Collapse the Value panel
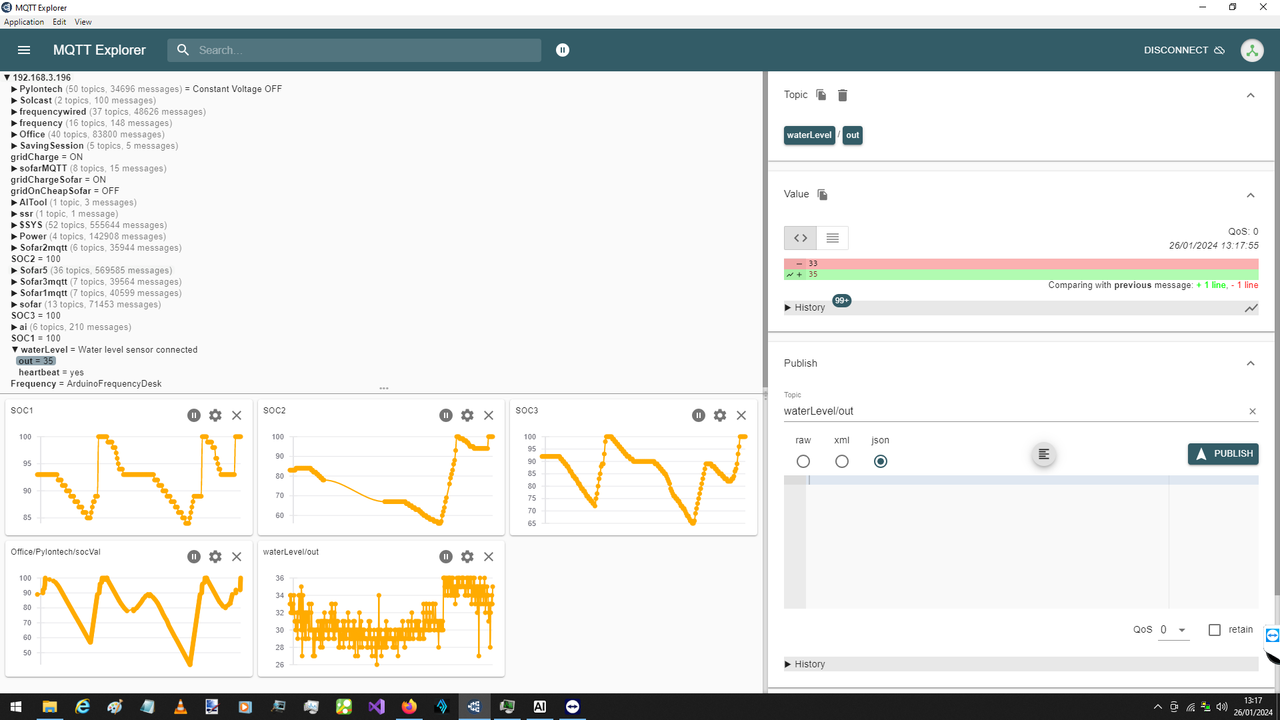Viewport: 1280px width, 720px height. tap(1250, 195)
